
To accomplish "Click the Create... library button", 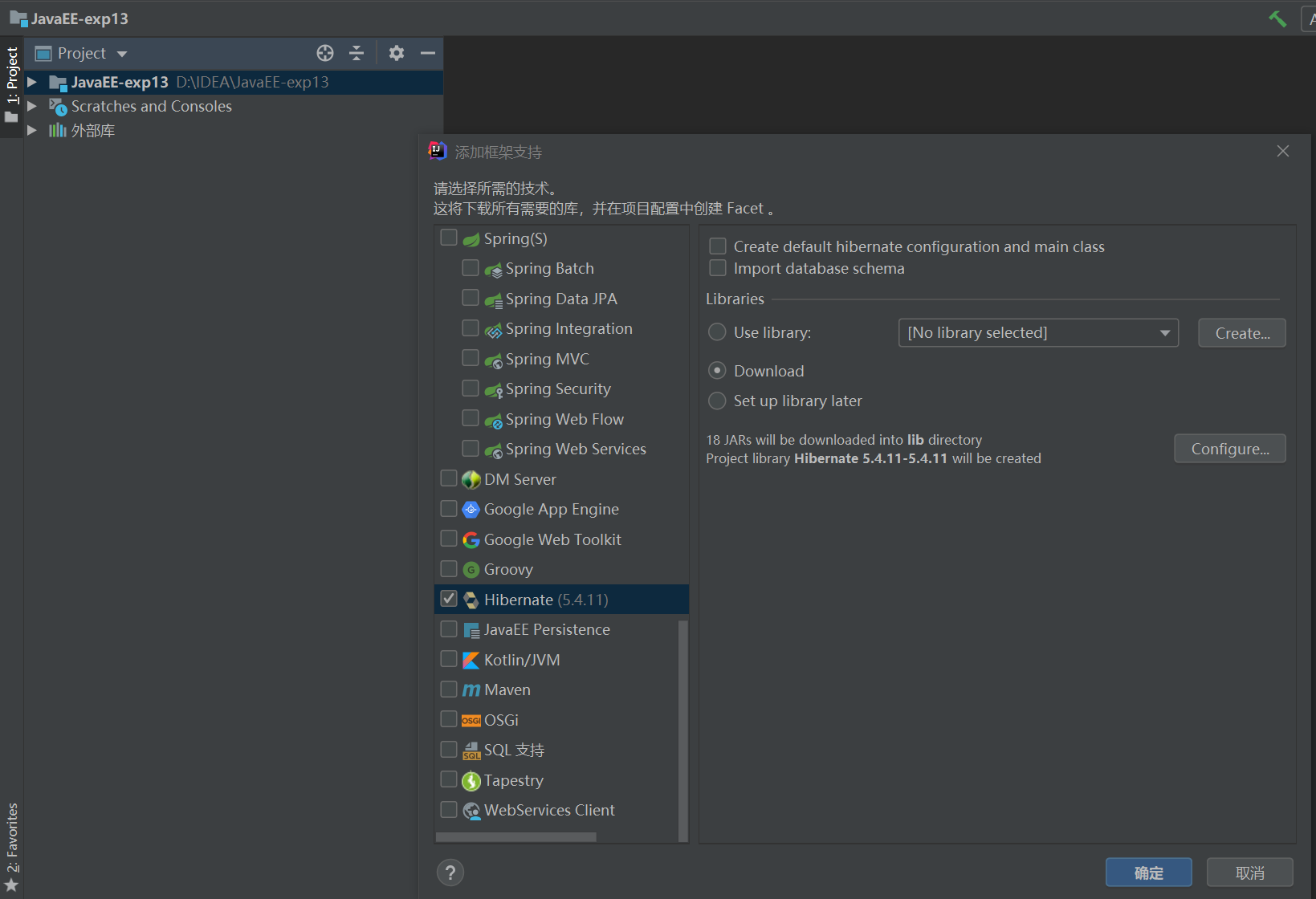I will (1242, 333).
